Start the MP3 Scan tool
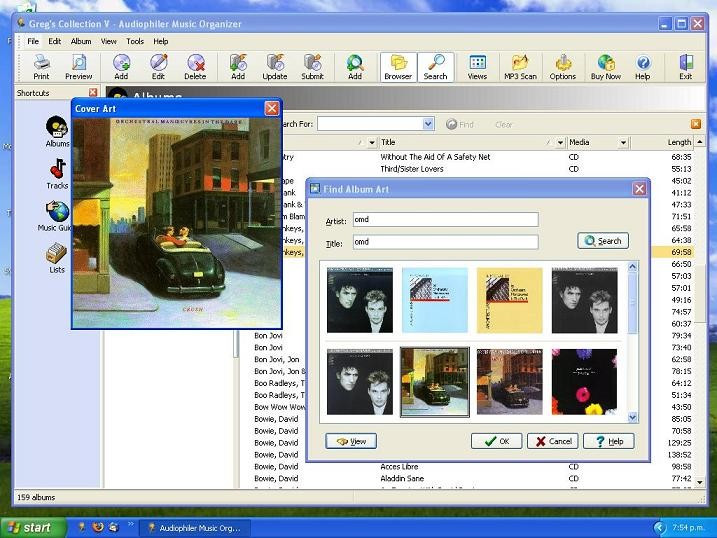Image resolution: width=717 pixels, height=538 pixels. click(x=520, y=67)
